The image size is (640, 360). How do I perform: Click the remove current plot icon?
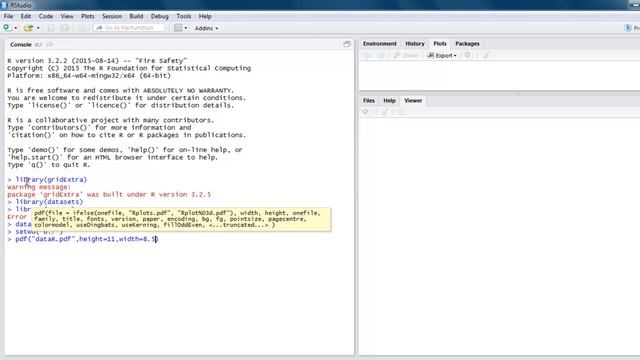468,55
